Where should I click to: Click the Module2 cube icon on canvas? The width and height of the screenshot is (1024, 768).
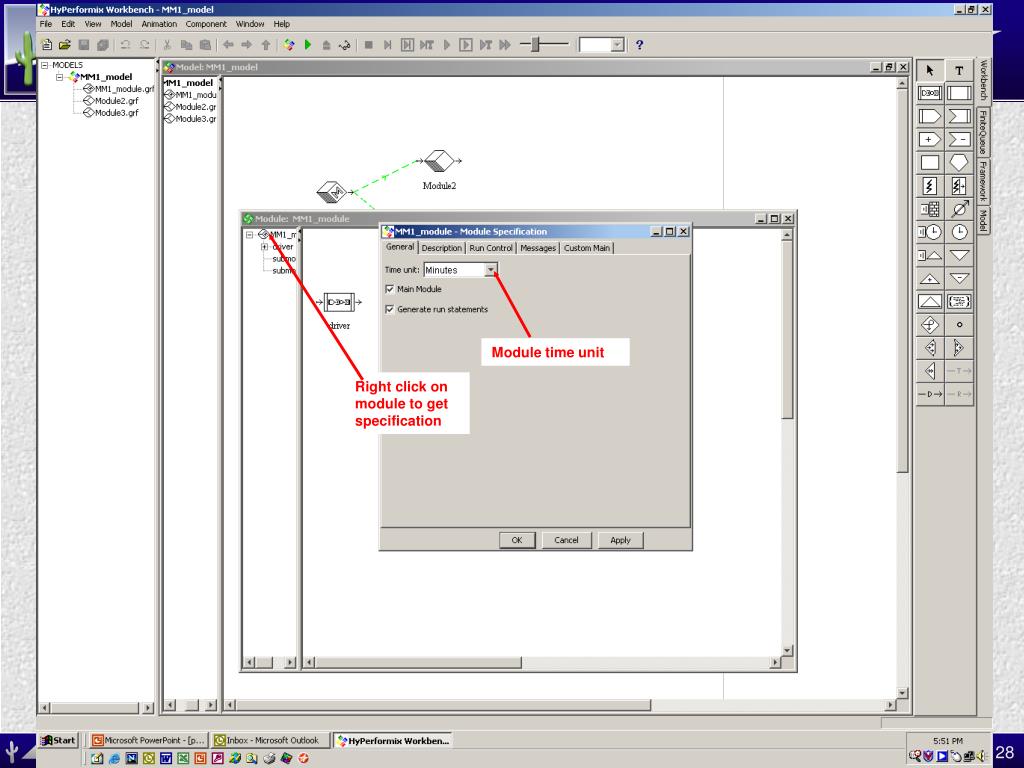click(x=439, y=161)
